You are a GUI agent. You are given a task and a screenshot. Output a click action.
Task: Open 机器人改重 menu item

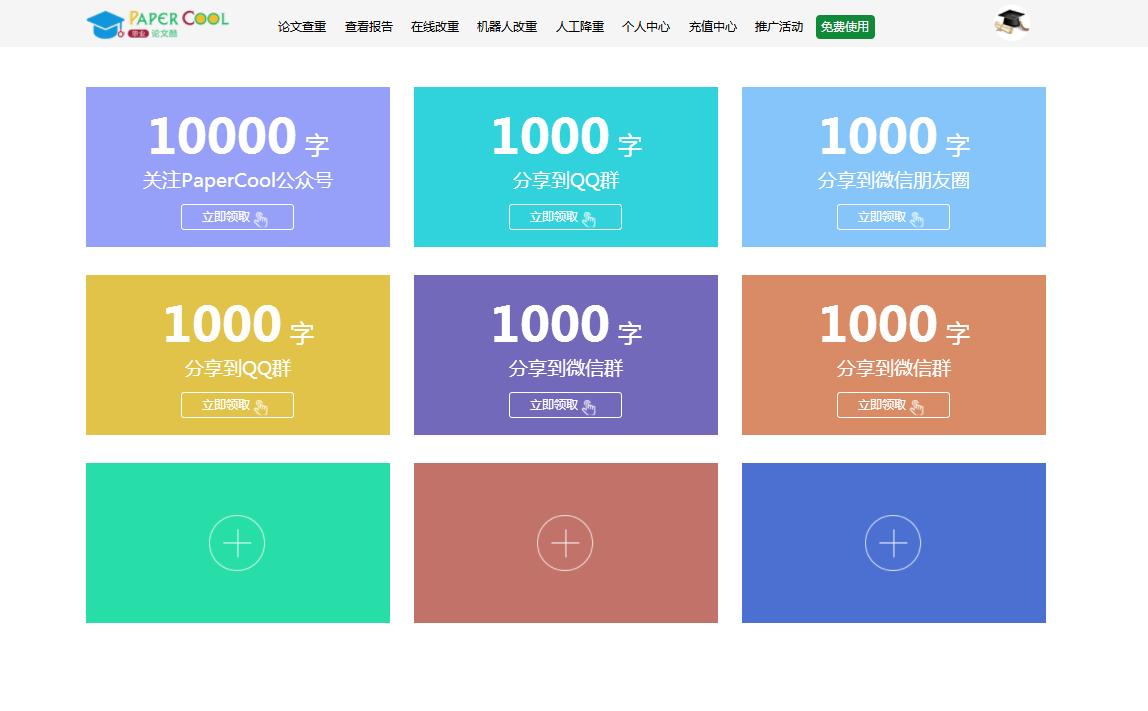507,27
